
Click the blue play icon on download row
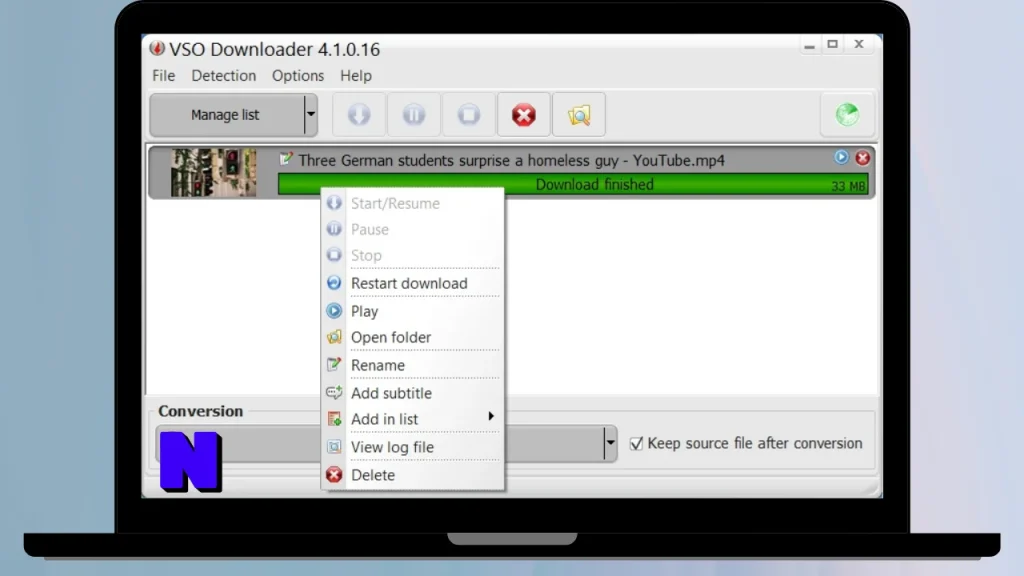(841, 157)
